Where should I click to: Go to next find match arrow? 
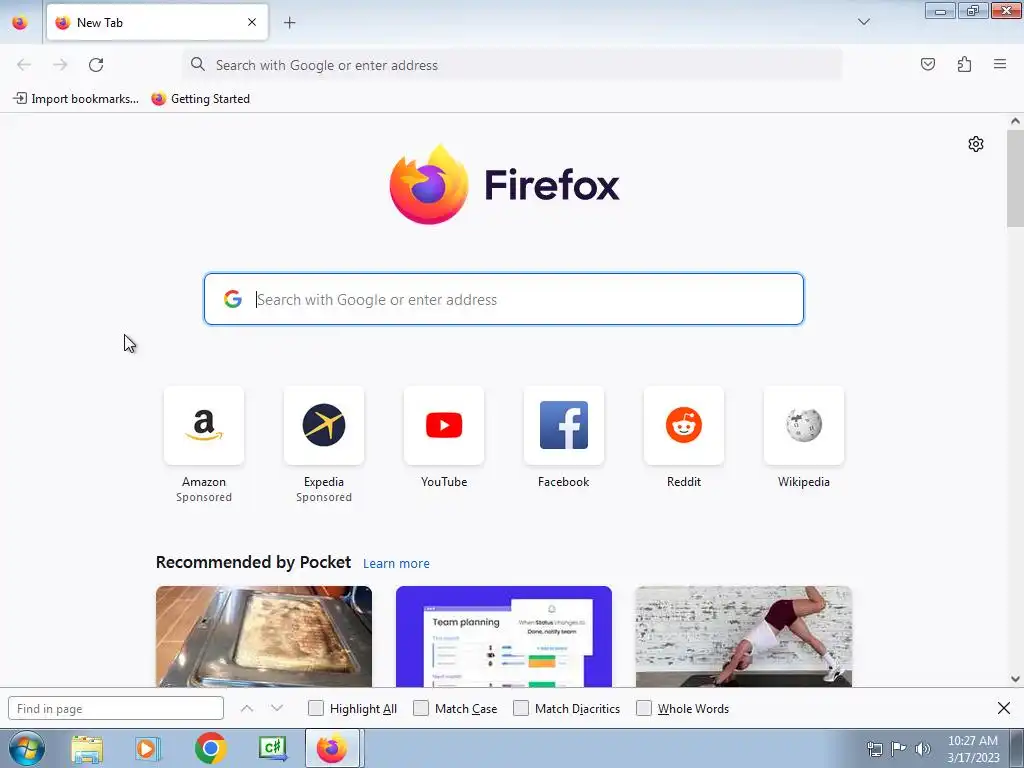277,709
